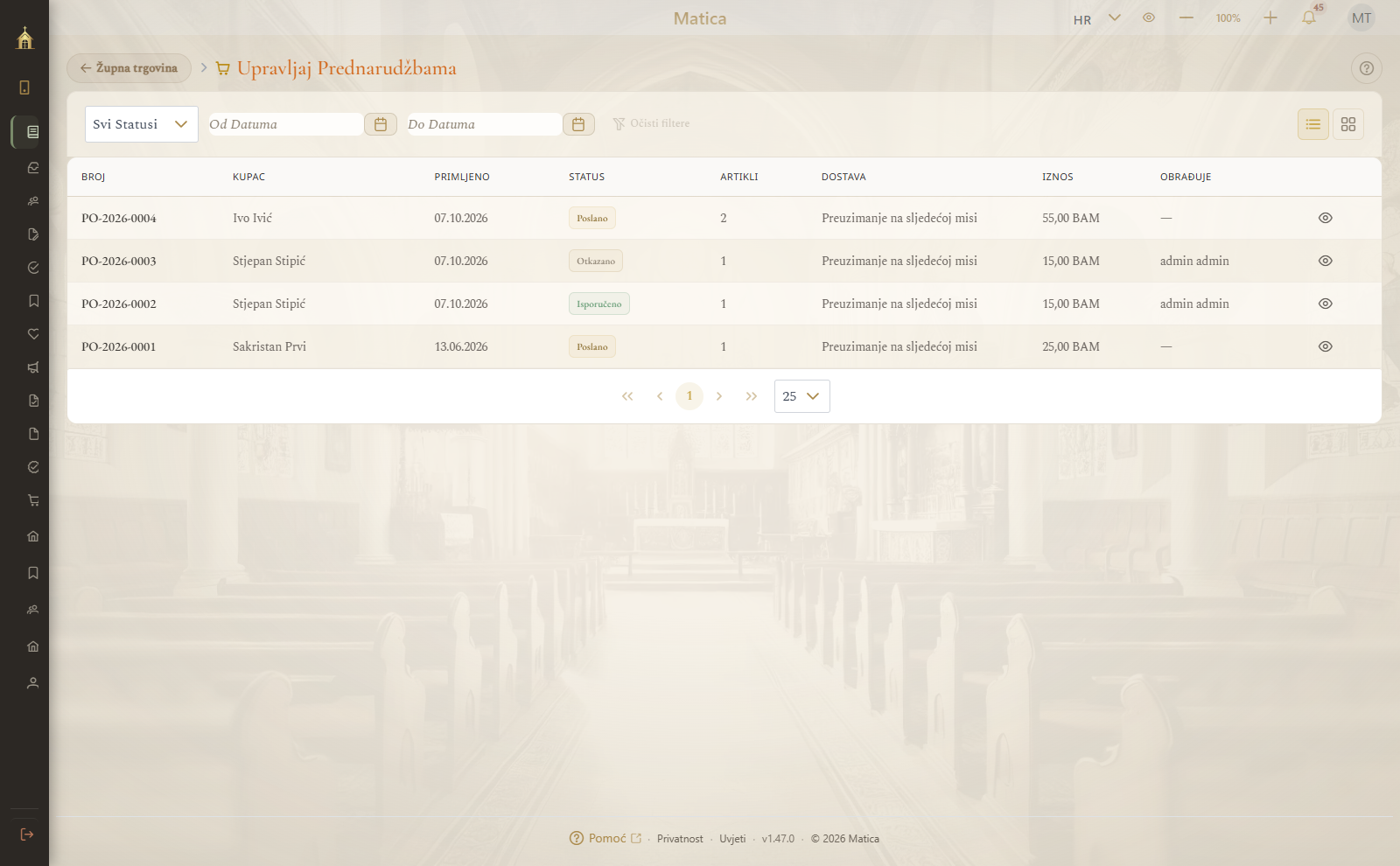Expand the Svi Statusi status filter
Viewport: 1400px width, 866px height.
(x=142, y=124)
